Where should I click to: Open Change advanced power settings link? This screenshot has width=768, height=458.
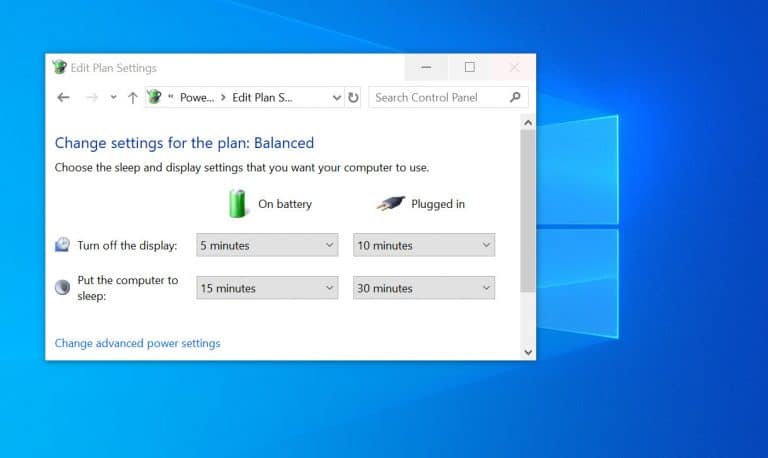pos(138,343)
